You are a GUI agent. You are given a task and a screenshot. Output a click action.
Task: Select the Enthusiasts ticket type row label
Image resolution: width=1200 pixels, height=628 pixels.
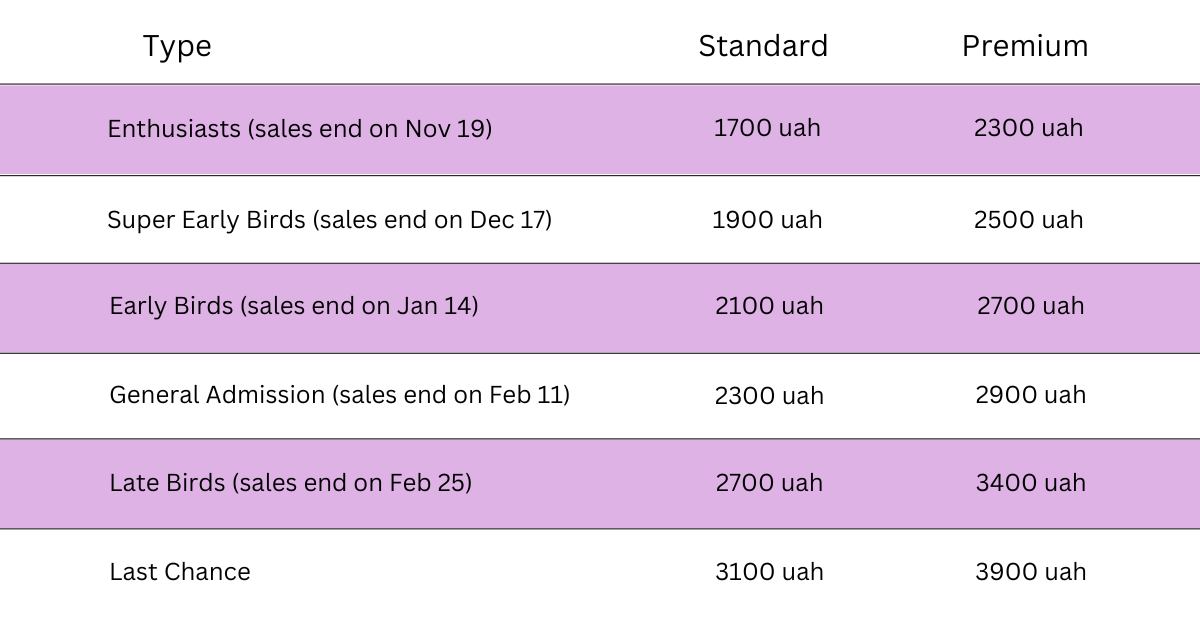click(300, 129)
